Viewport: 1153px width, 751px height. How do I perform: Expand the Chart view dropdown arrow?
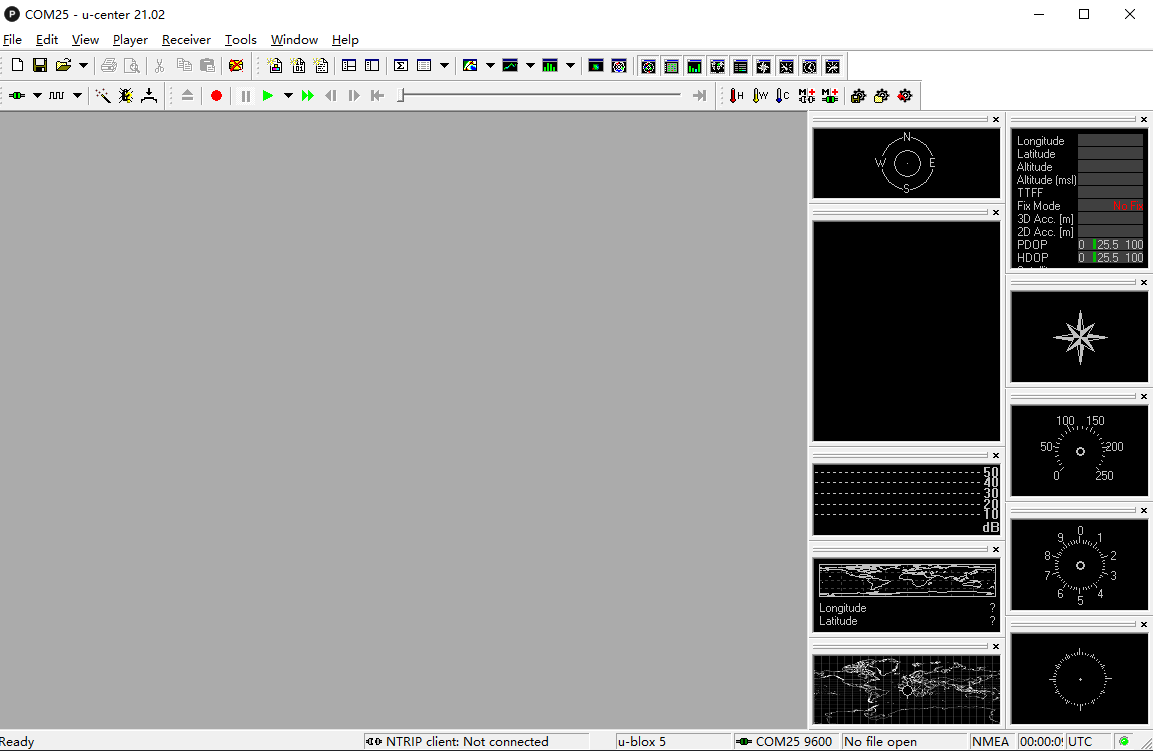tap(530, 65)
